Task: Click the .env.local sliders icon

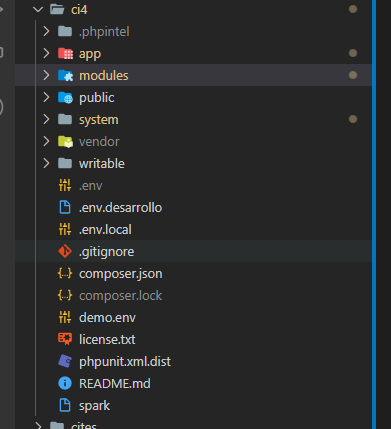Action: point(65,229)
